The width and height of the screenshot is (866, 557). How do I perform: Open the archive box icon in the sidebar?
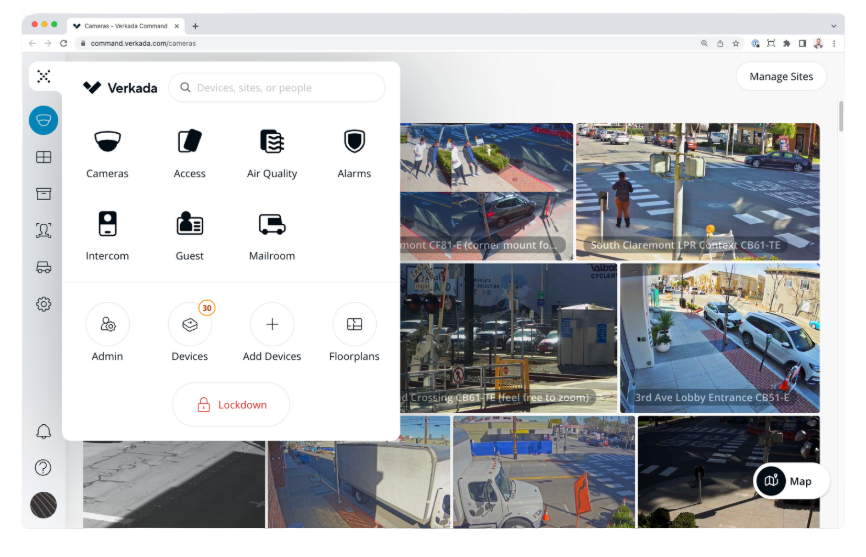[44, 194]
